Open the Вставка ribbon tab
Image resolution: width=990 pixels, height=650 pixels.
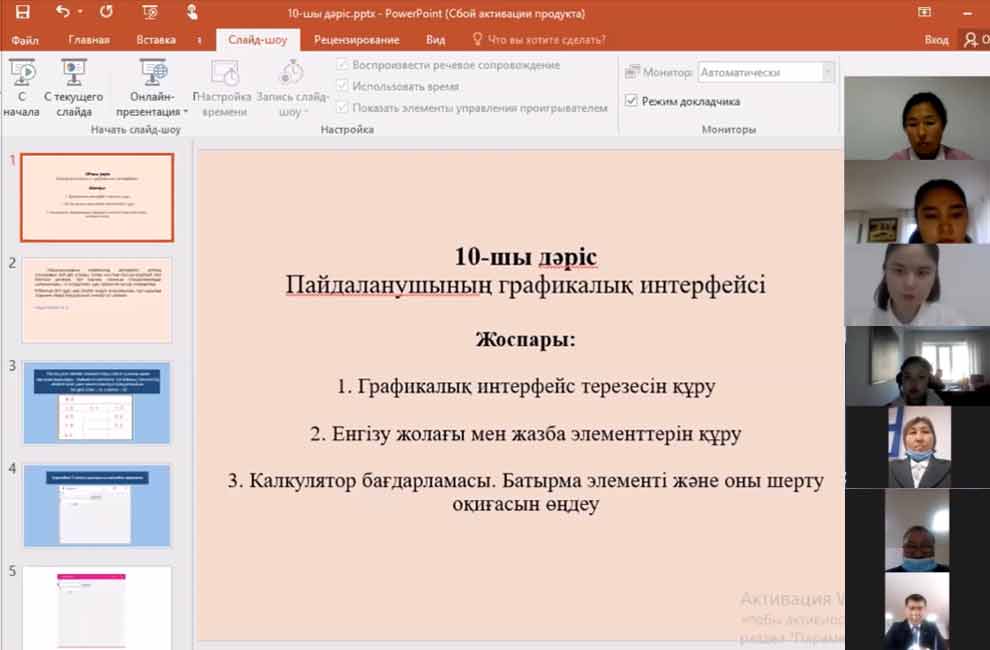click(155, 40)
